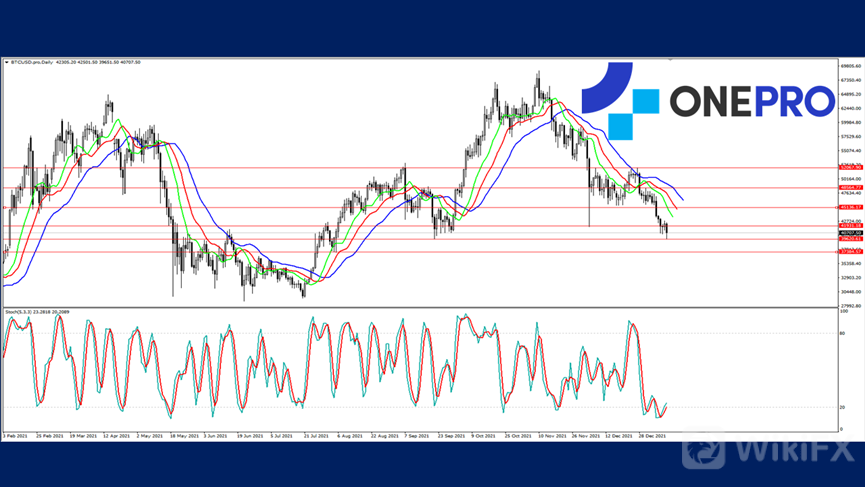865x487 pixels.
Task: Click the 9 Oct 2021 date label
Action: (x=484, y=436)
